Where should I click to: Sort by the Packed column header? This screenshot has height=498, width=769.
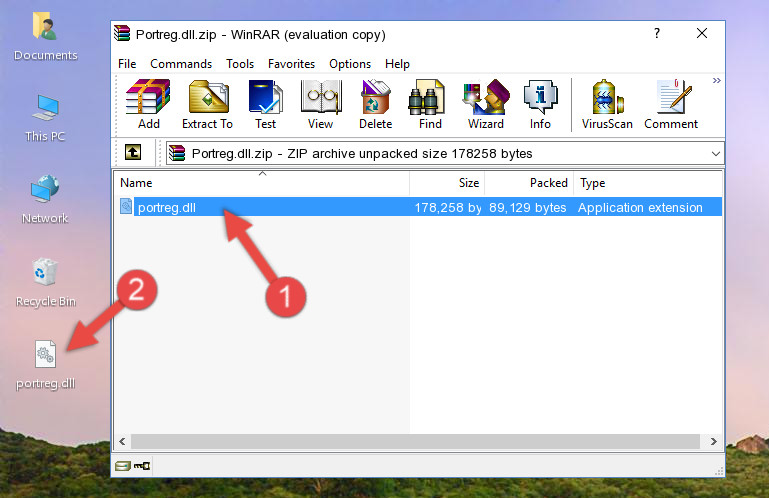pyautogui.click(x=529, y=183)
